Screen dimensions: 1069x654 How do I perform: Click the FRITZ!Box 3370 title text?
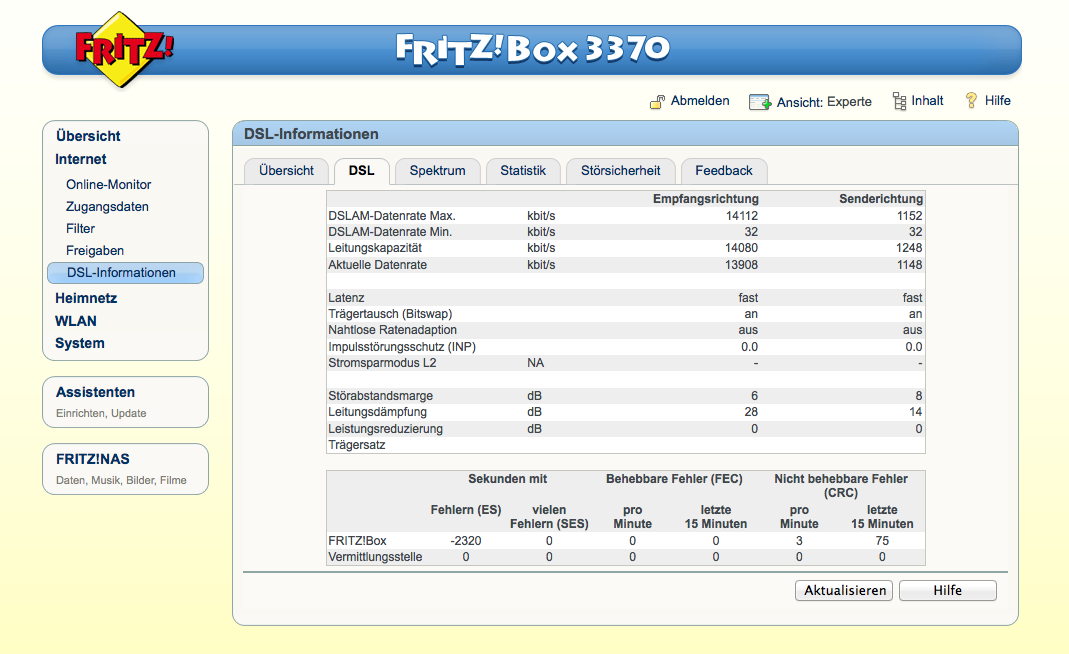pos(533,49)
